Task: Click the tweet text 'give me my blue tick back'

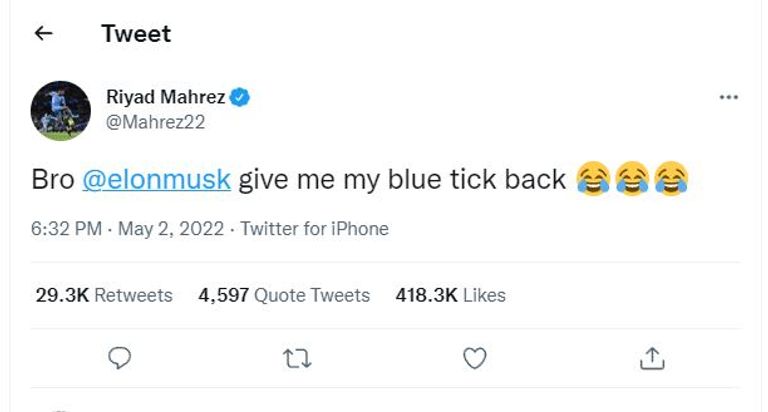Action: 403,179
